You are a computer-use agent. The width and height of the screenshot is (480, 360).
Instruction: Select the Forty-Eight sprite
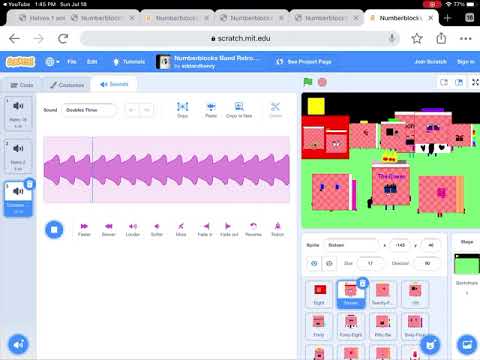tap(351, 325)
